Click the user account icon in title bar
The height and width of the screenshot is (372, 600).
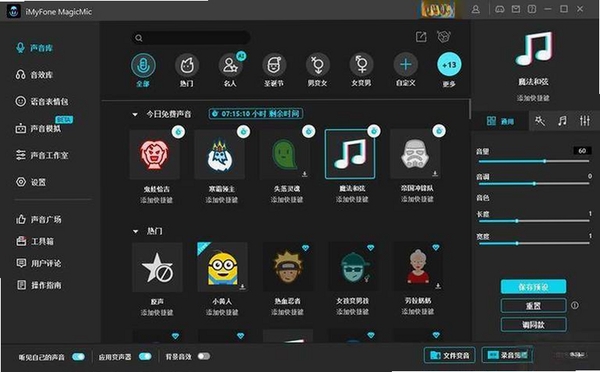476,9
